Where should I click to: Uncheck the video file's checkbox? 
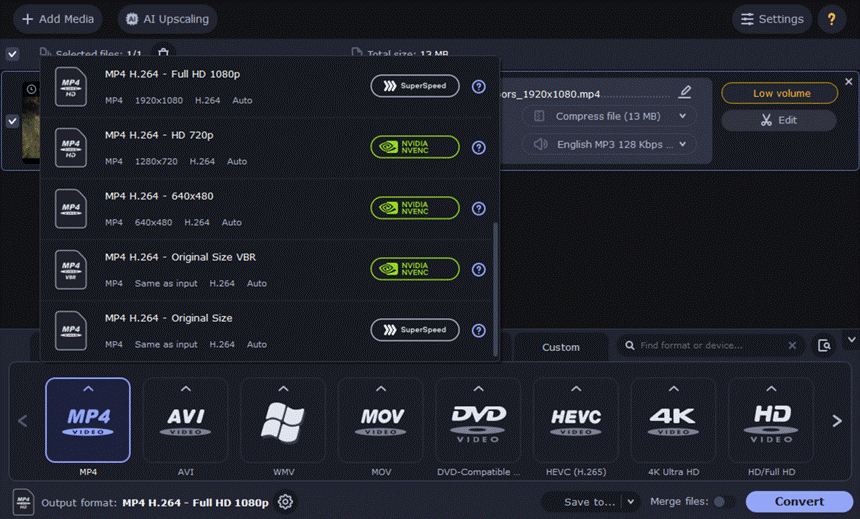point(12,121)
